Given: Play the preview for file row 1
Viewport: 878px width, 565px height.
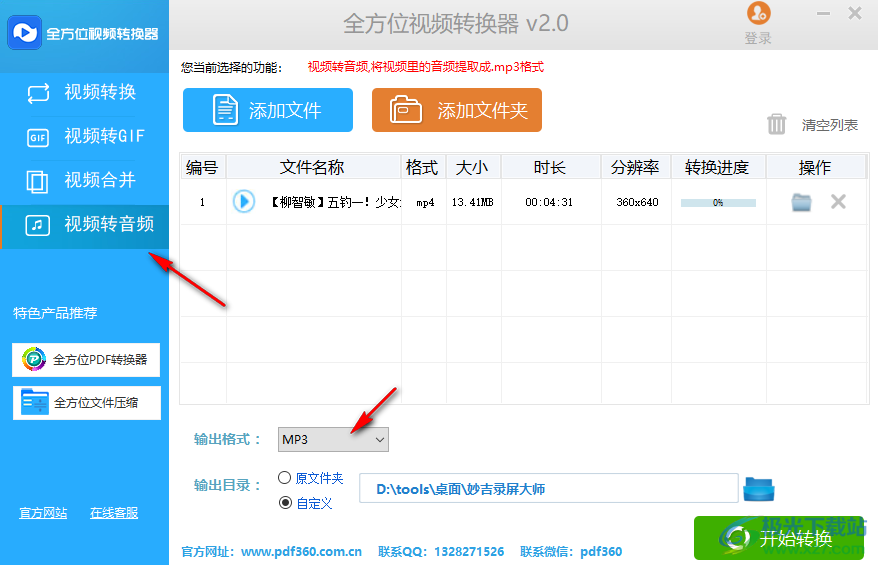Looking at the screenshot, I should (x=244, y=202).
